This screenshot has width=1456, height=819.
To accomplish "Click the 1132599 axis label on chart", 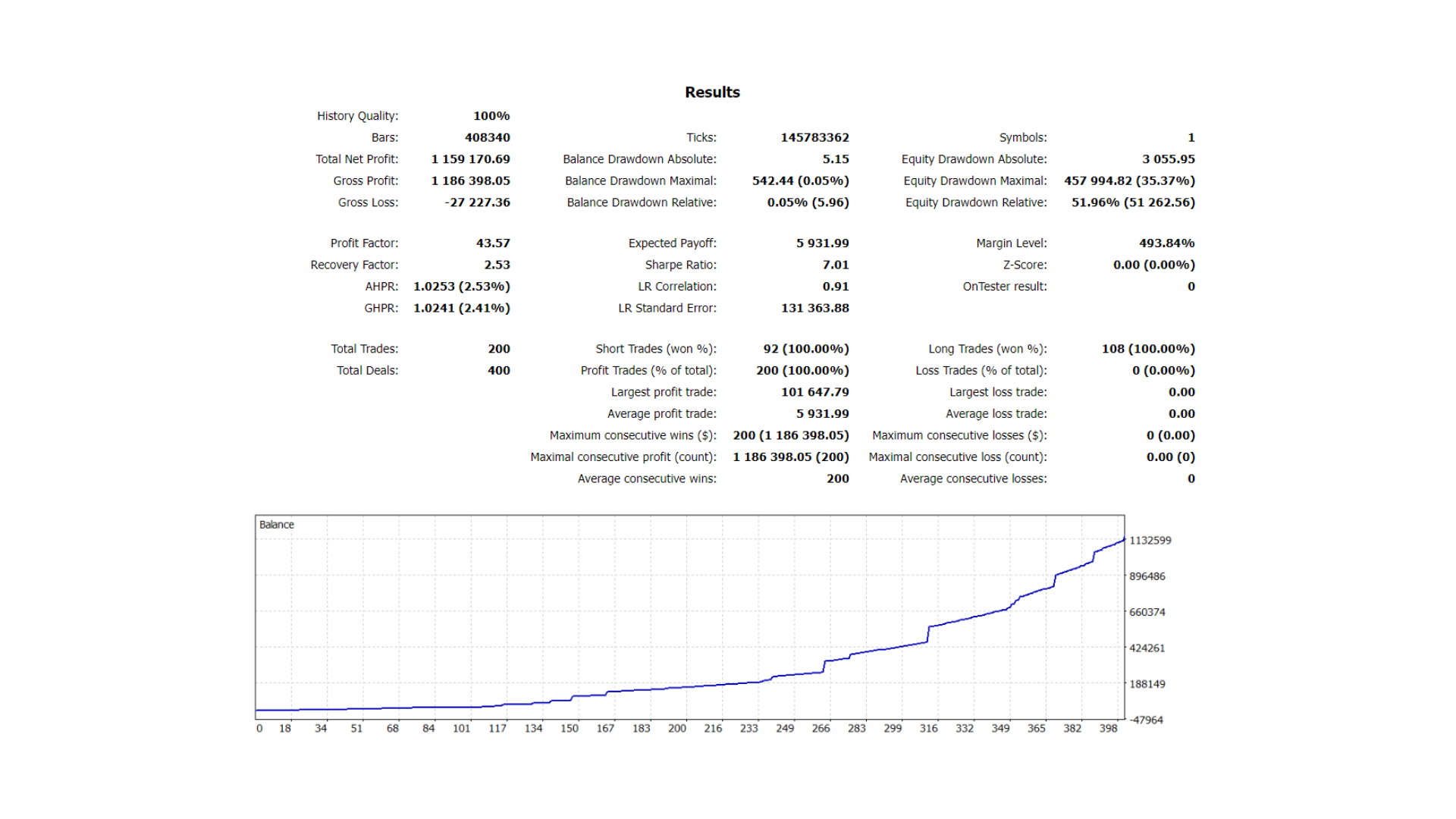I will click(1150, 541).
